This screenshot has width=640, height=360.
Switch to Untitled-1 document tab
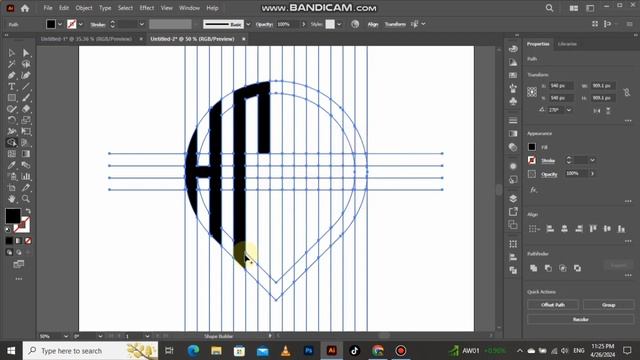tap(86, 39)
